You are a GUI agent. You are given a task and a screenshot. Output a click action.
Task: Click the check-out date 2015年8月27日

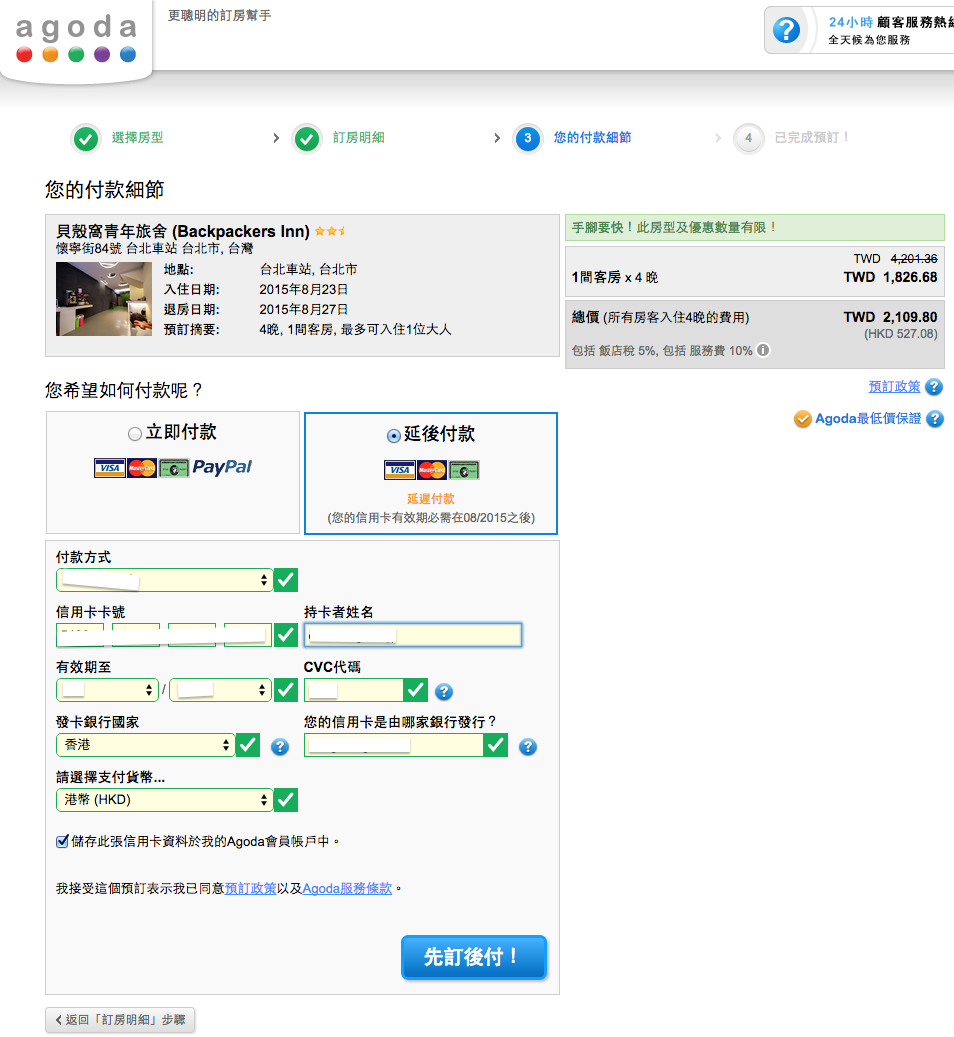pyautogui.click(x=304, y=310)
